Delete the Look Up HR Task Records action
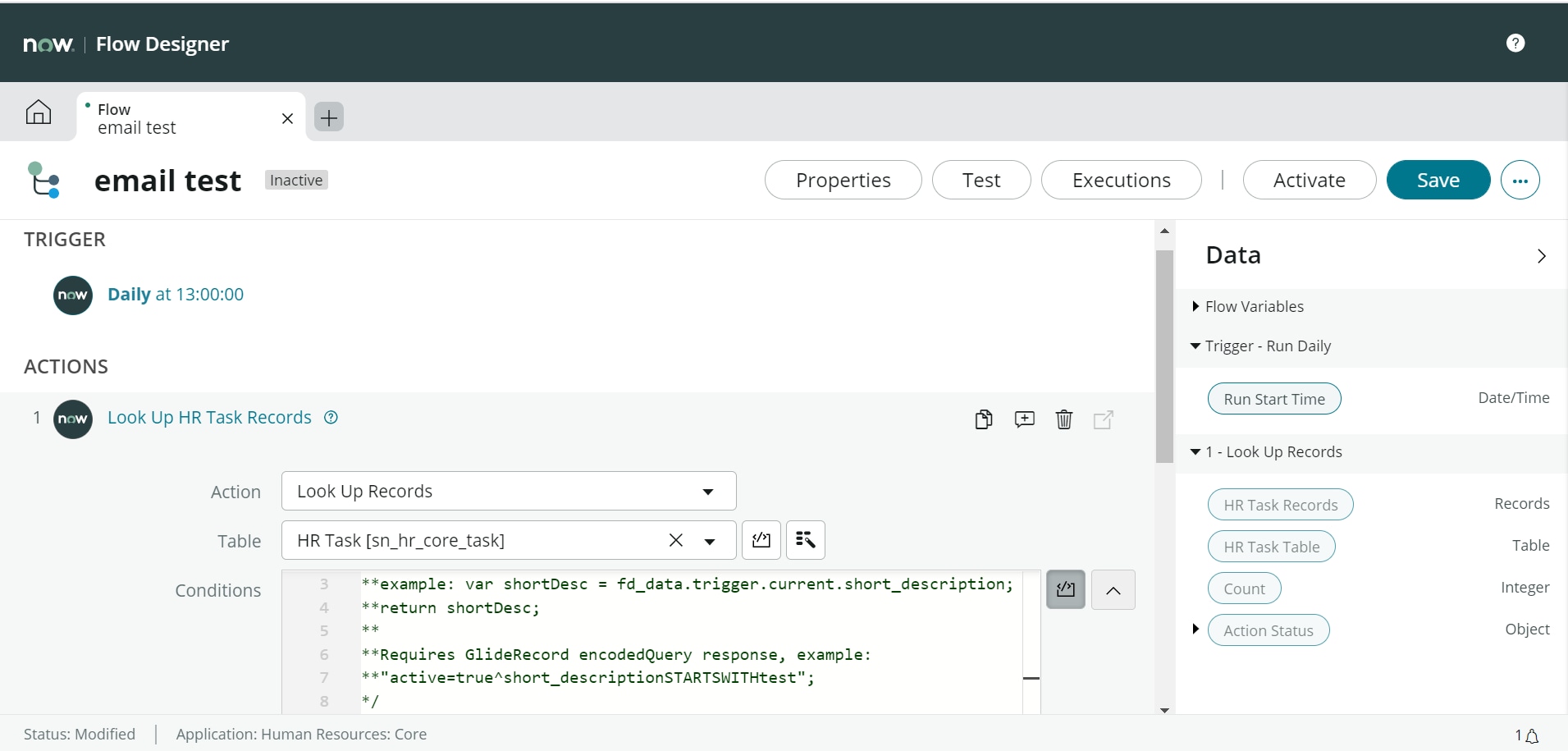 [x=1064, y=419]
